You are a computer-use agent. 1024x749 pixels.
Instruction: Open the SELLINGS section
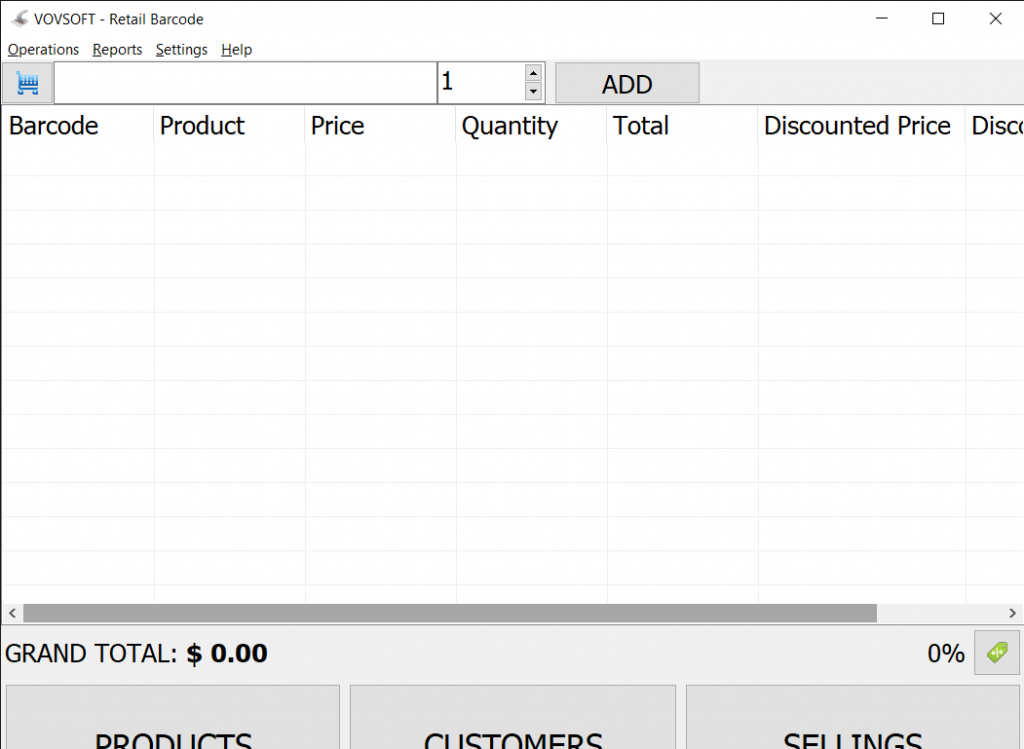tap(853, 717)
